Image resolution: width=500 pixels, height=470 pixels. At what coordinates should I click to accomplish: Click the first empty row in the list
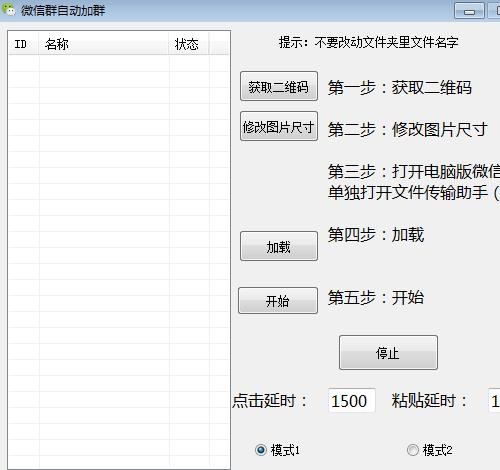(x=119, y=63)
